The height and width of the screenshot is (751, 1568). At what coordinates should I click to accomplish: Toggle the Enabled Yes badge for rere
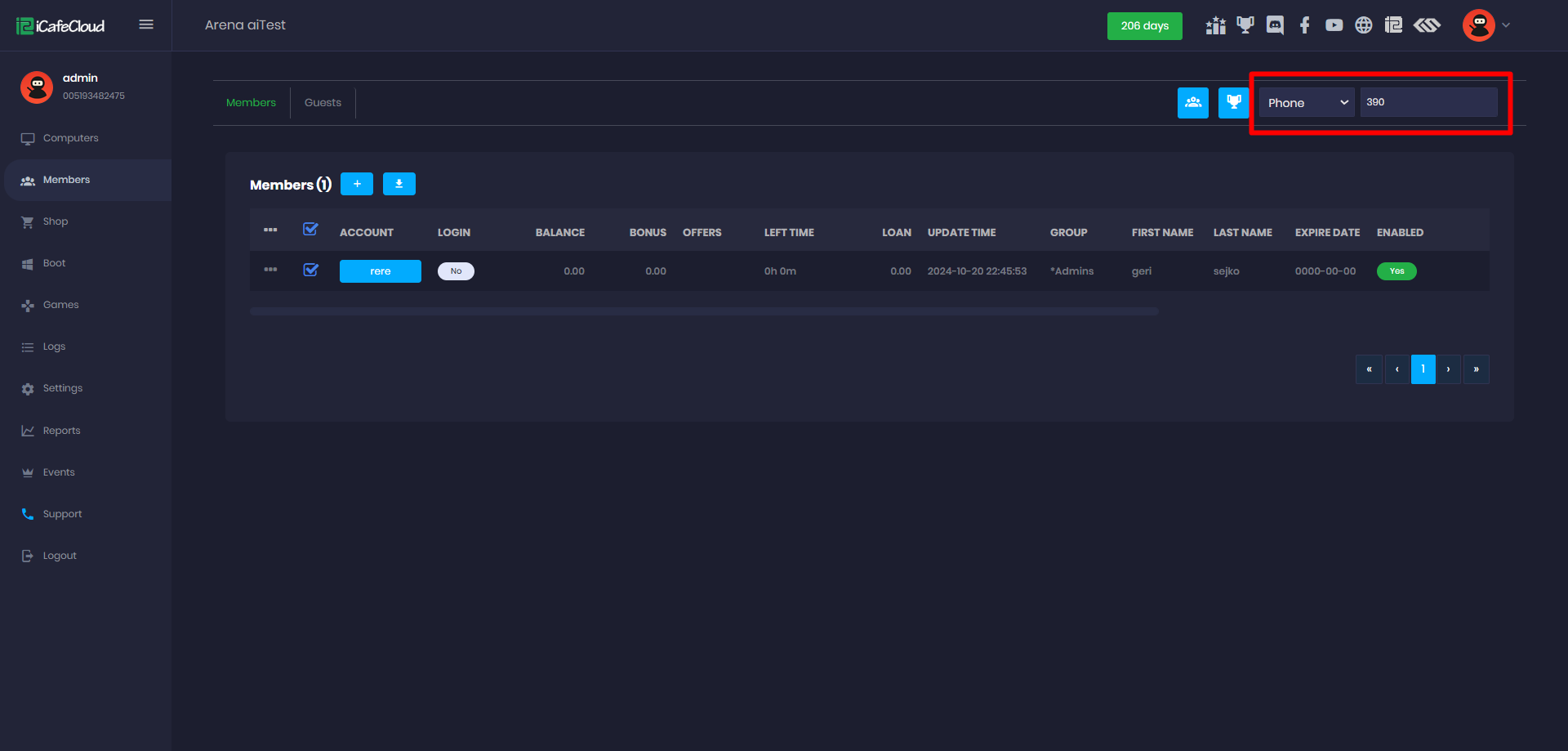[x=1396, y=271]
